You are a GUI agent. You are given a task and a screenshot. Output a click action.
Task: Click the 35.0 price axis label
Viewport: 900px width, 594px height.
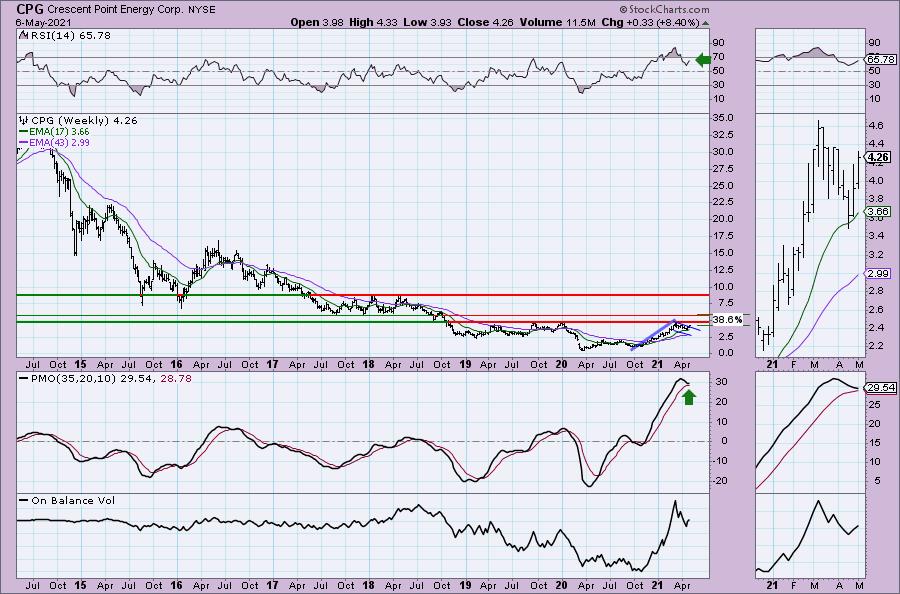point(723,118)
